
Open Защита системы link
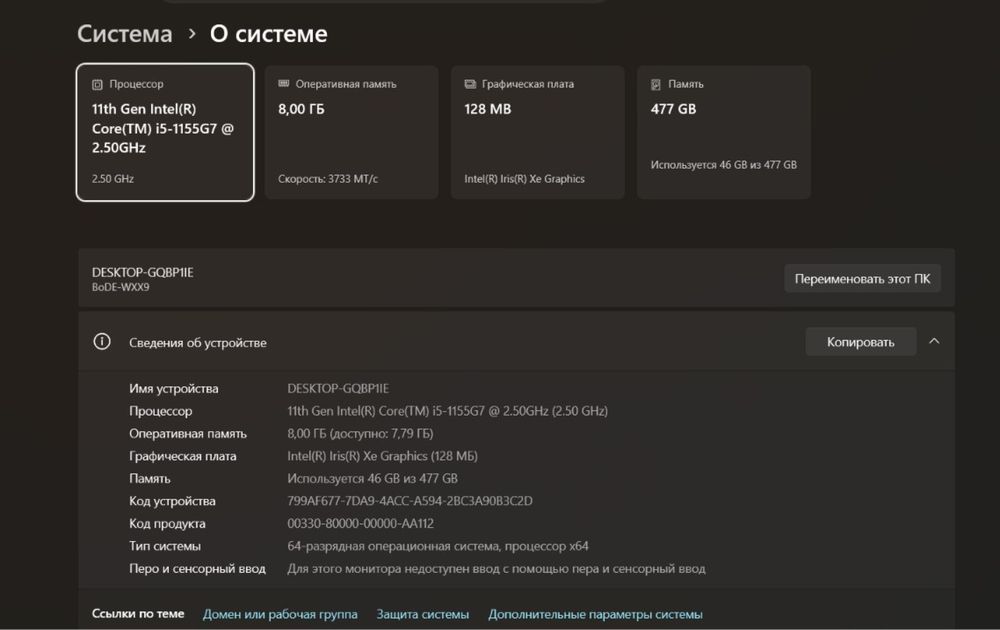(423, 614)
